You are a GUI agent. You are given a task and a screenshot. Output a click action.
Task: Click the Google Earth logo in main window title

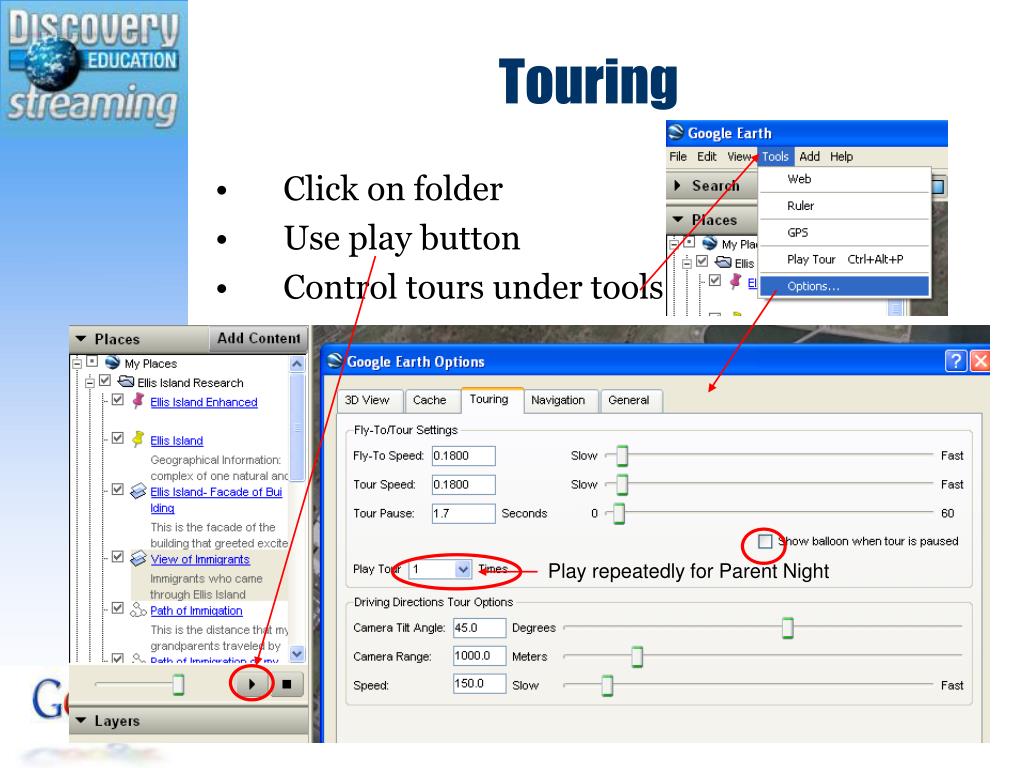[676, 133]
